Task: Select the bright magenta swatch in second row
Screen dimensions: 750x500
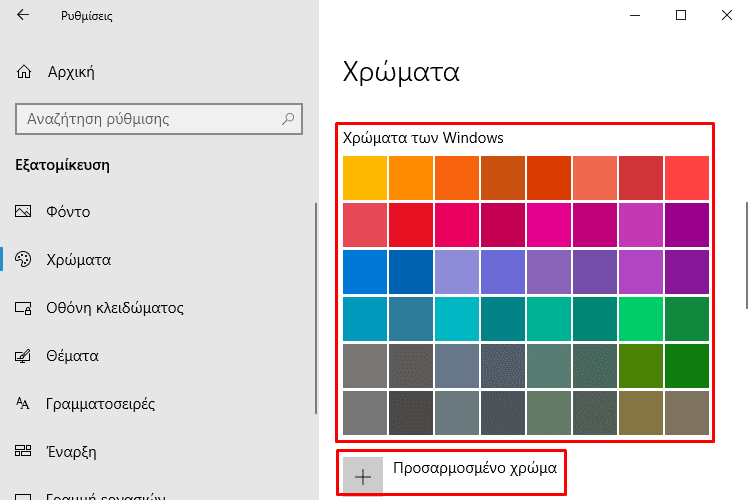Action: point(549,225)
